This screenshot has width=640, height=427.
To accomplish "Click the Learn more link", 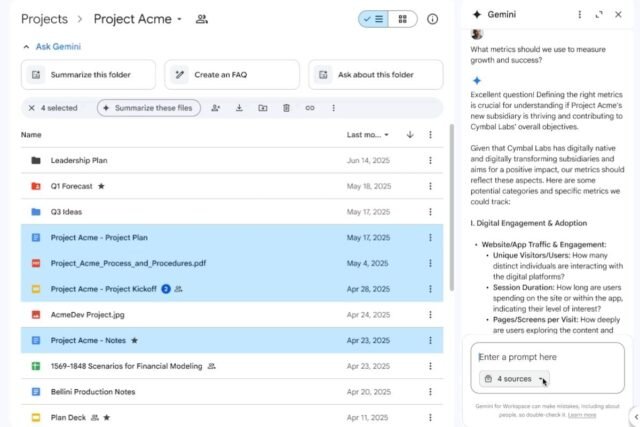I will point(582,415).
